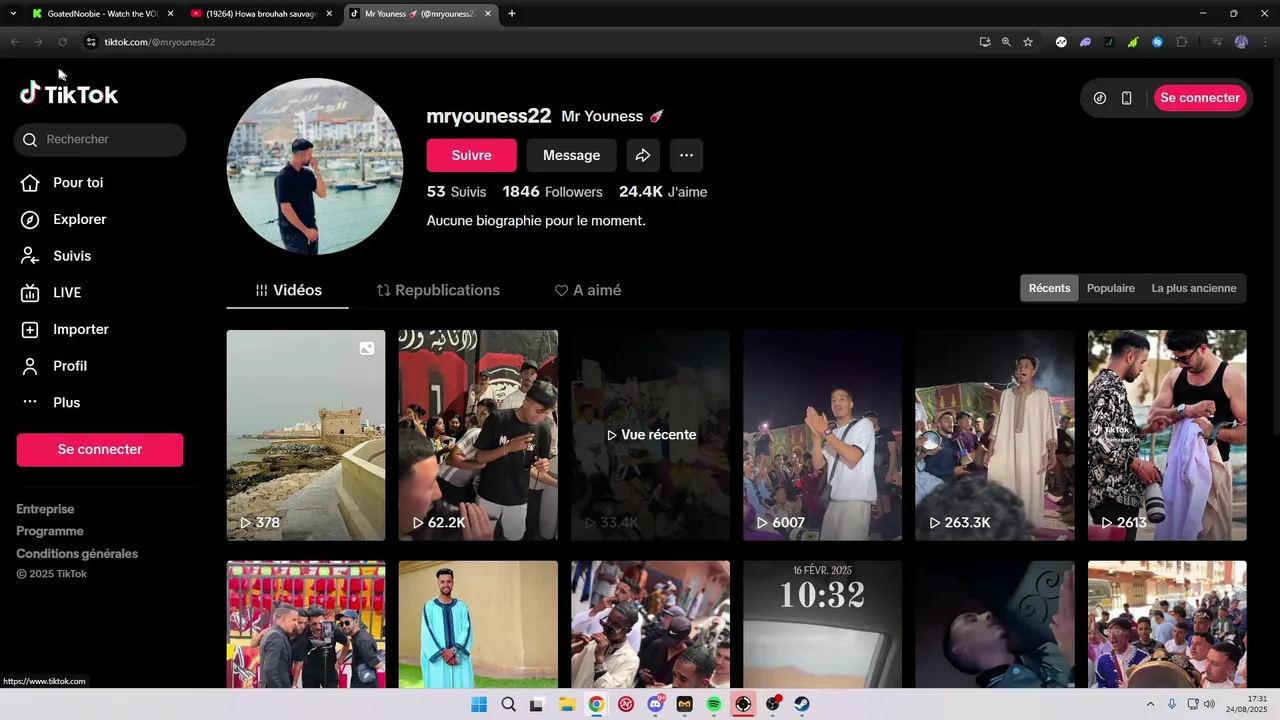Image resolution: width=1280 pixels, height=720 pixels.
Task: Open a new browser tab
Action: click(512, 14)
